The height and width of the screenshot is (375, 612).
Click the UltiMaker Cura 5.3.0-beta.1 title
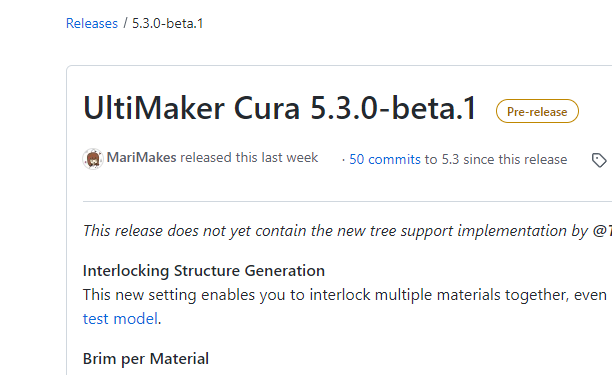point(280,108)
